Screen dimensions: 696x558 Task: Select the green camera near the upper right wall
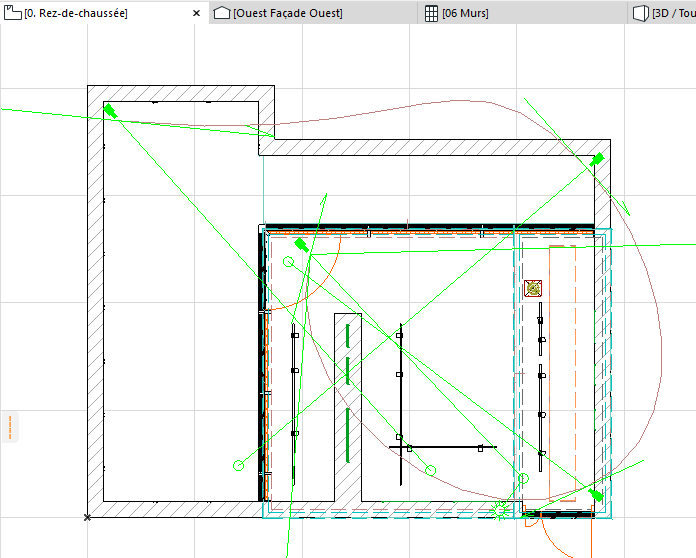pyautogui.click(x=597, y=160)
